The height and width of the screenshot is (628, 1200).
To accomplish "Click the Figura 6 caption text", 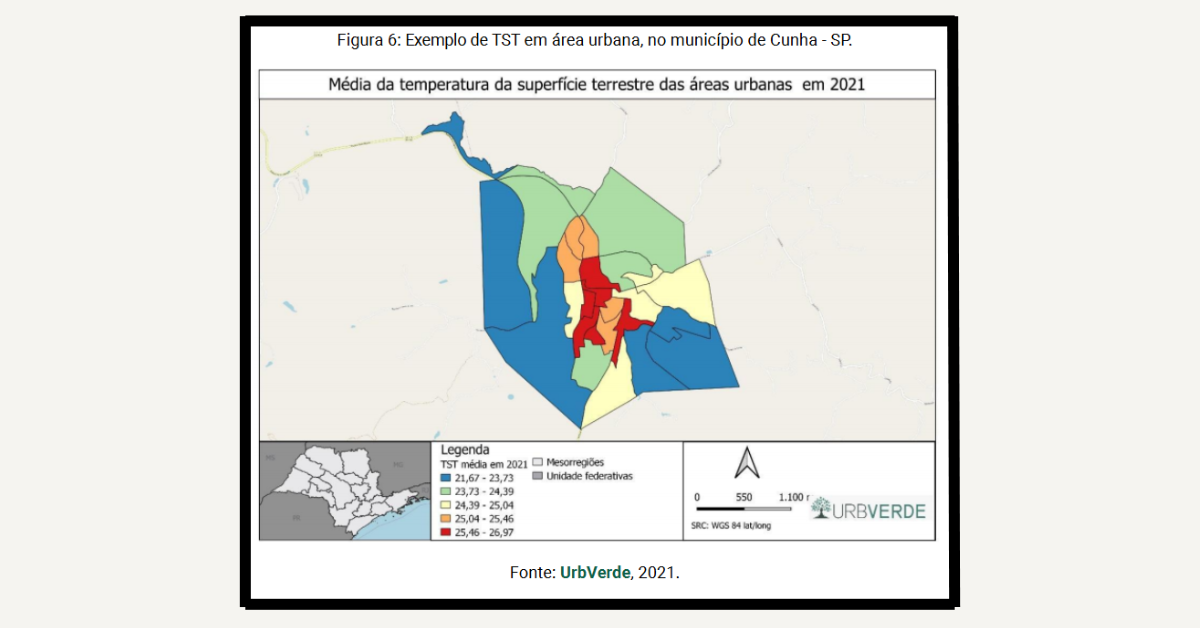I will [599, 42].
